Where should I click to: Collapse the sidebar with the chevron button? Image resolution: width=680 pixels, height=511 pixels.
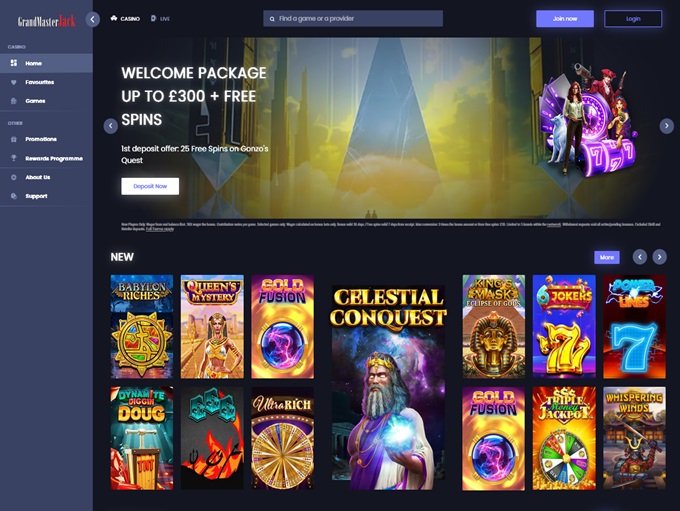coord(92,19)
